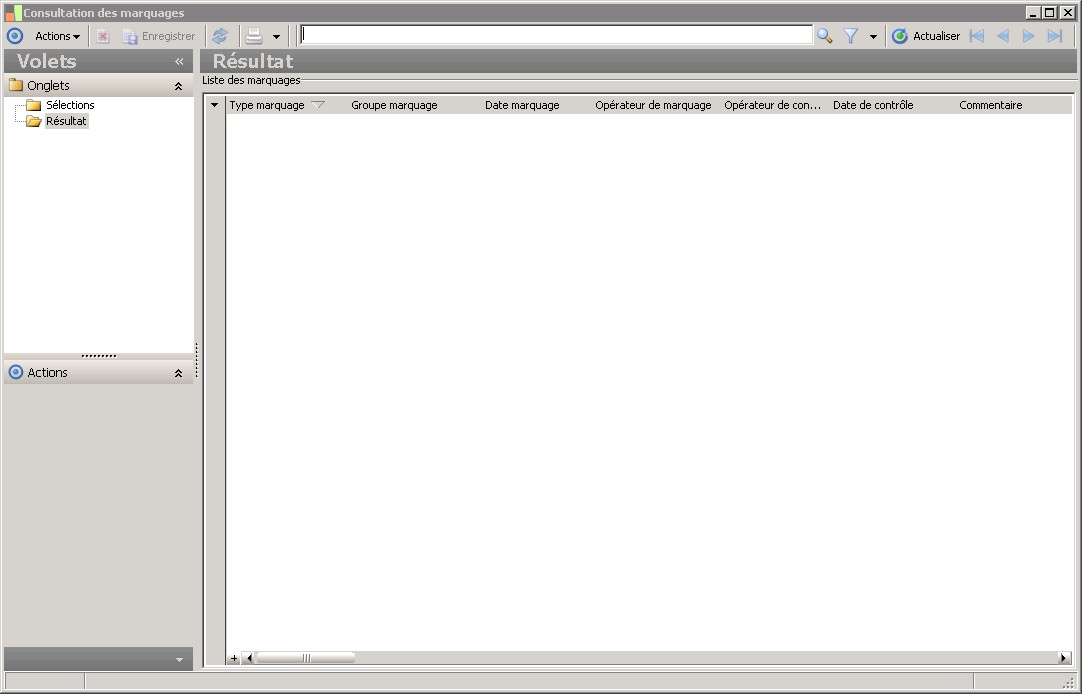Viewport: 1082px width, 694px height.
Task: Maximize the Consultation des marquages window
Action: (1050, 12)
